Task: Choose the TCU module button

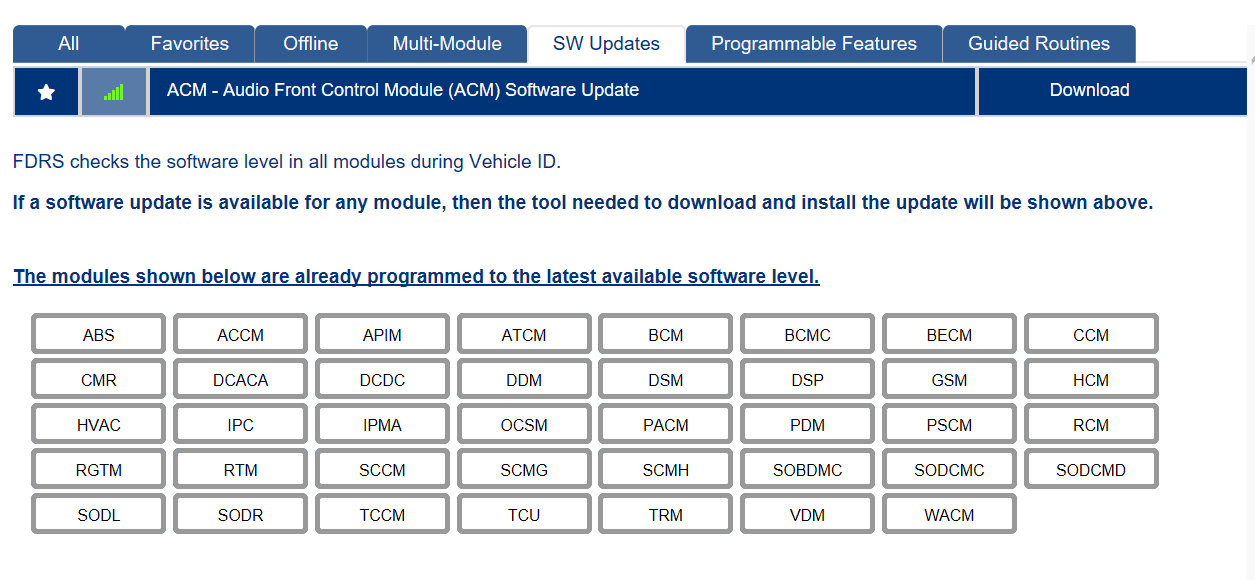Action: [x=524, y=514]
